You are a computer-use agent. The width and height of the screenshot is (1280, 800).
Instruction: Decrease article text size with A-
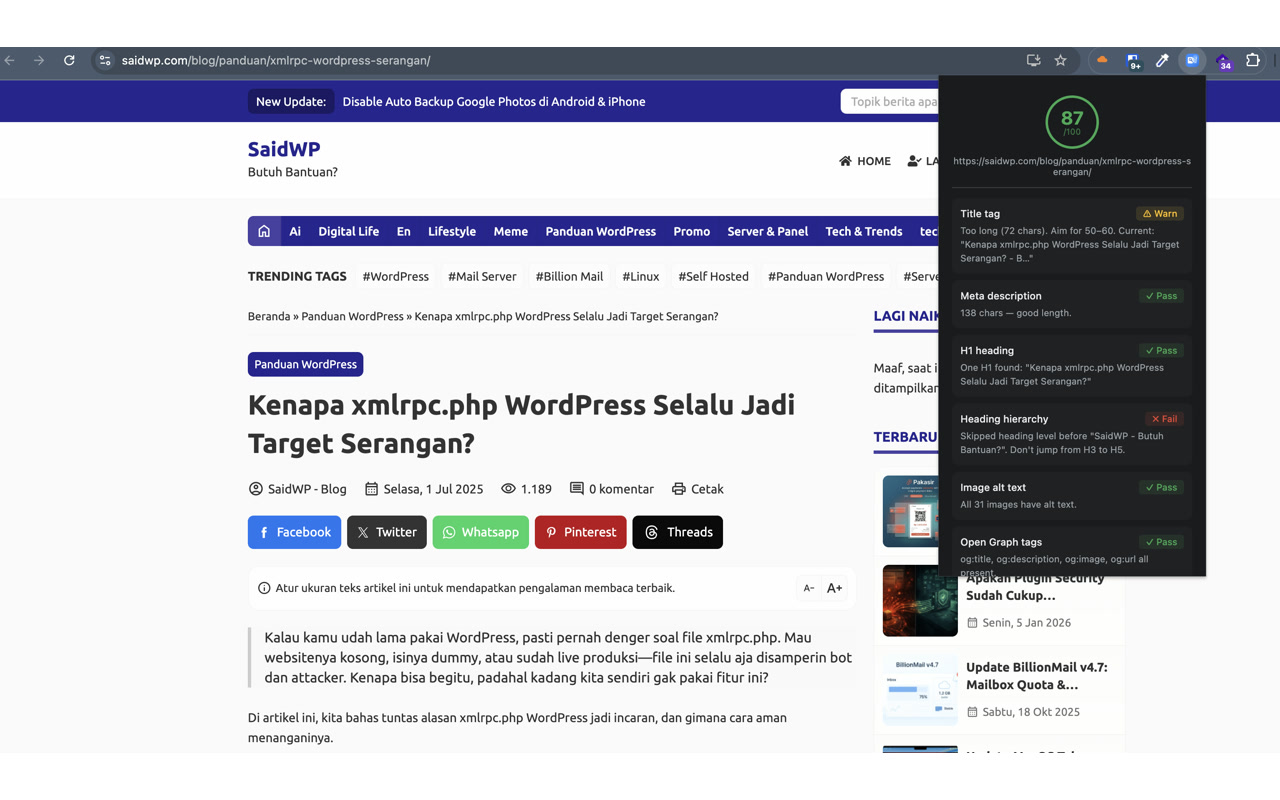[809, 588]
